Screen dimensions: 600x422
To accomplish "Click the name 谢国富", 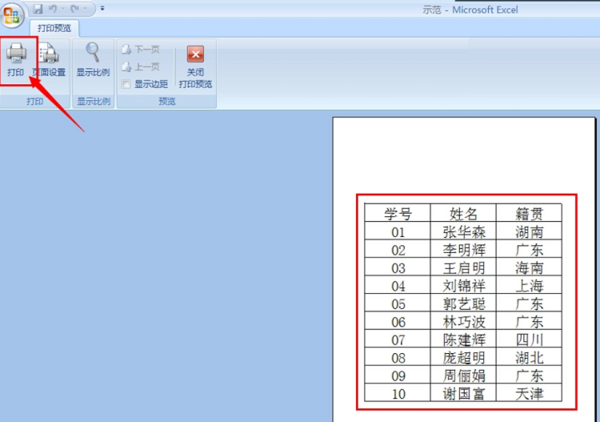I will click(463, 393).
